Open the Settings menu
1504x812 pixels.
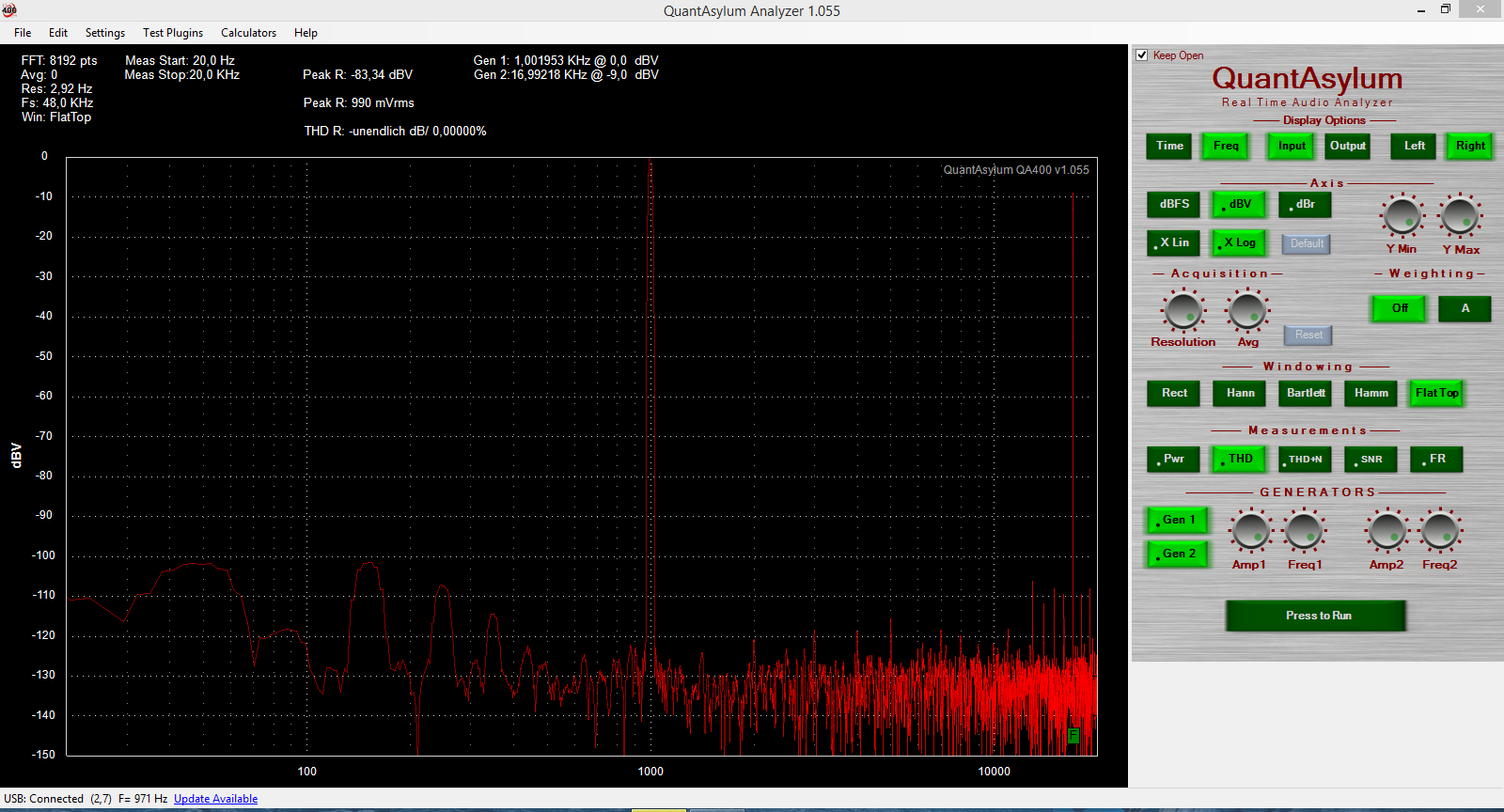coord(105,33)
